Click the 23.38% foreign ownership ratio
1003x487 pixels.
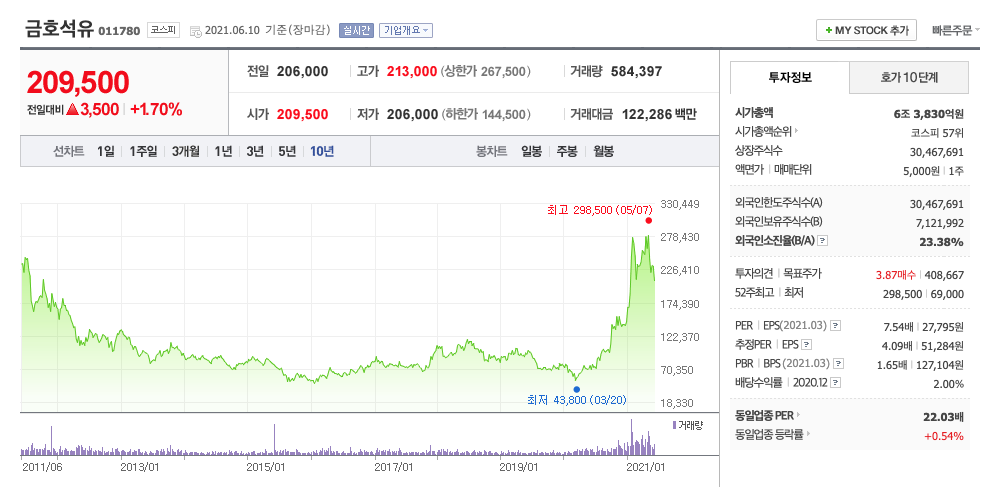click(943, 242)
